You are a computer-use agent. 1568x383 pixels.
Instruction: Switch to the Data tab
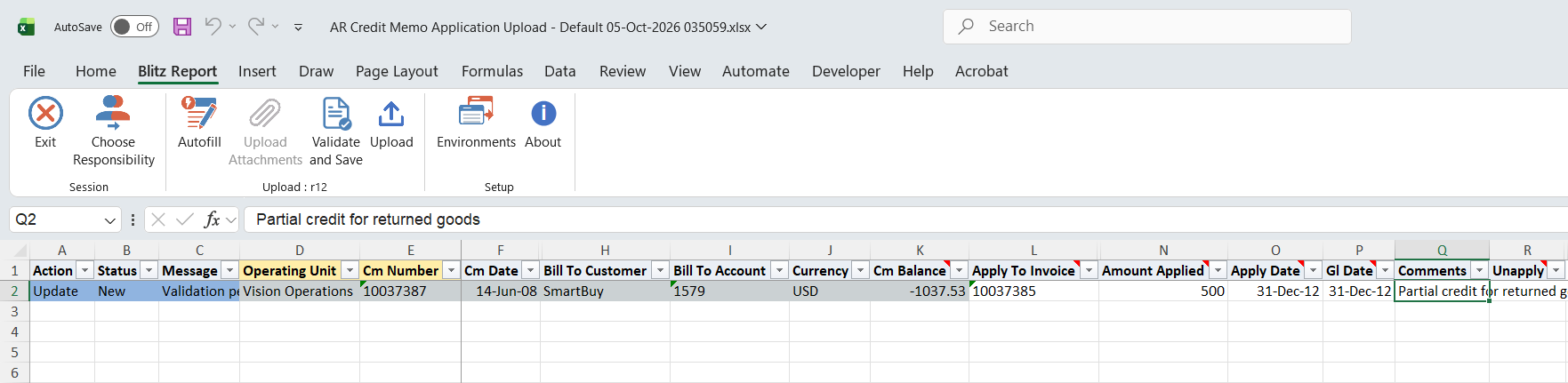560,71
